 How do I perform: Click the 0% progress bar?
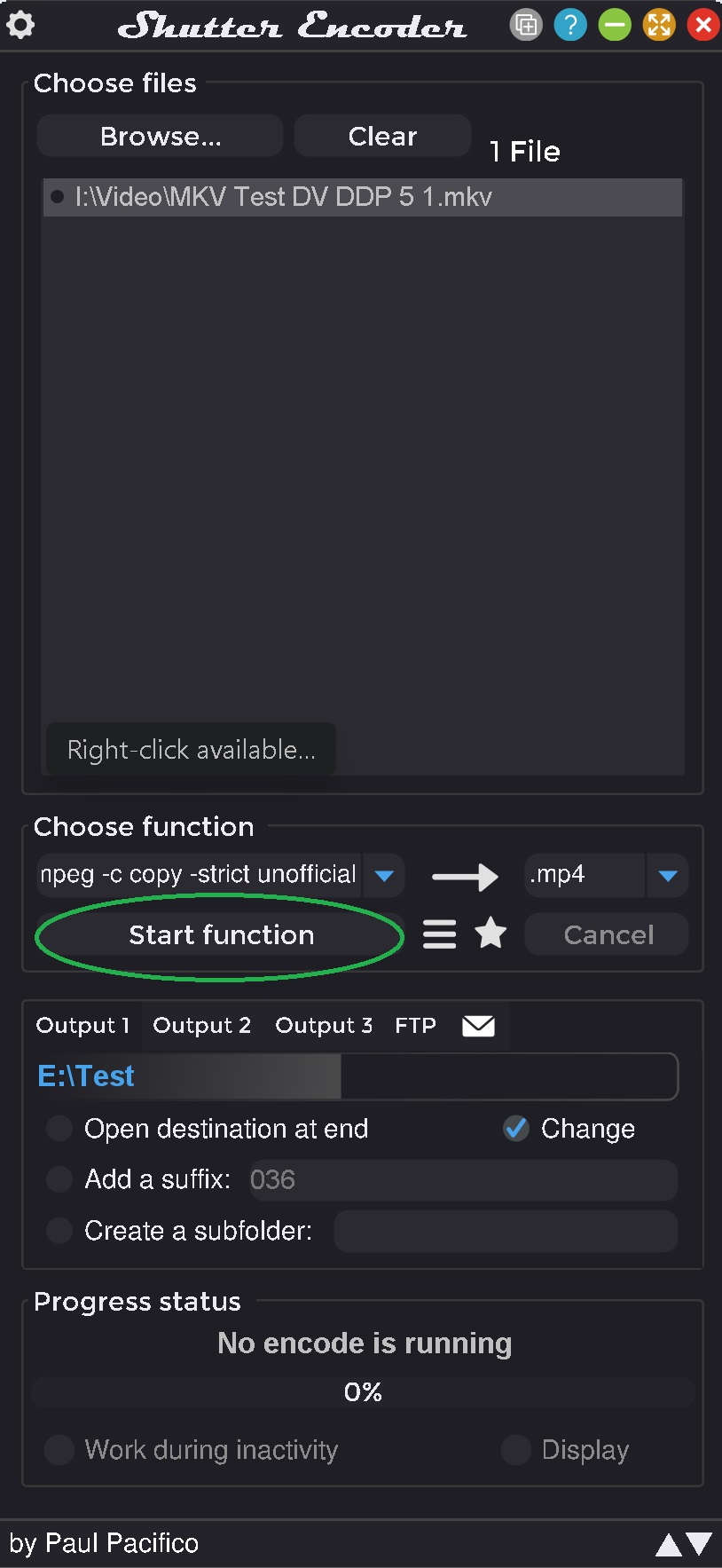pyautogui.click(x=363, y=1392)
